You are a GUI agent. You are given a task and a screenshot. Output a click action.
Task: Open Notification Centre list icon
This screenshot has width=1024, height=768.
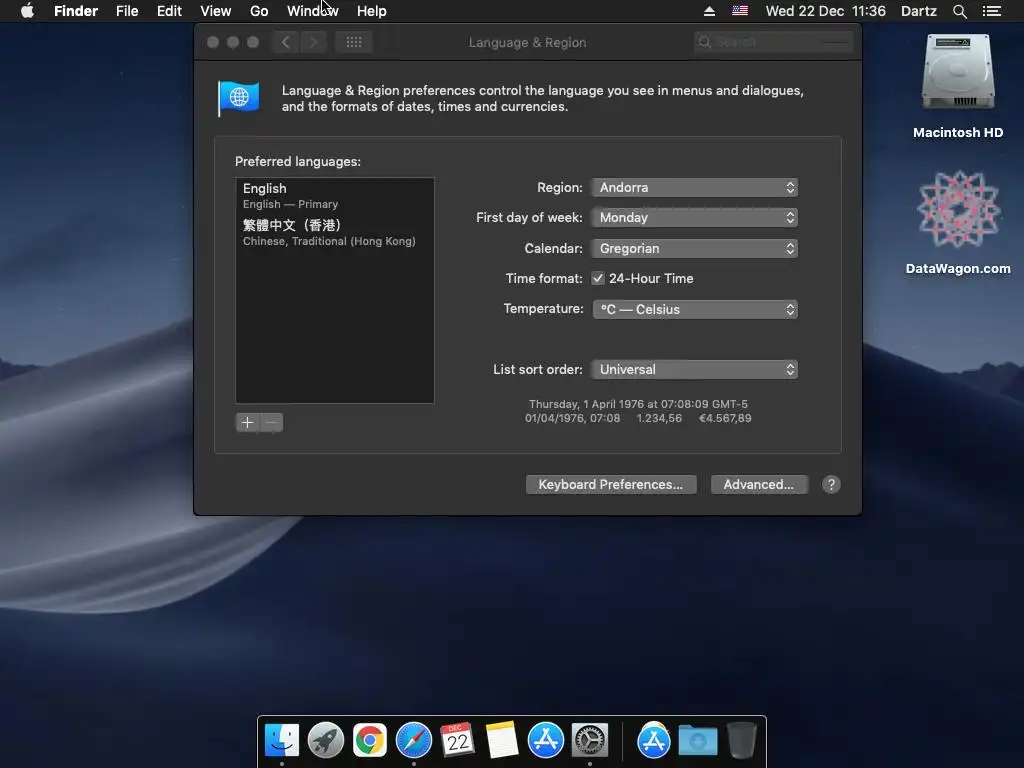[991, 11]
